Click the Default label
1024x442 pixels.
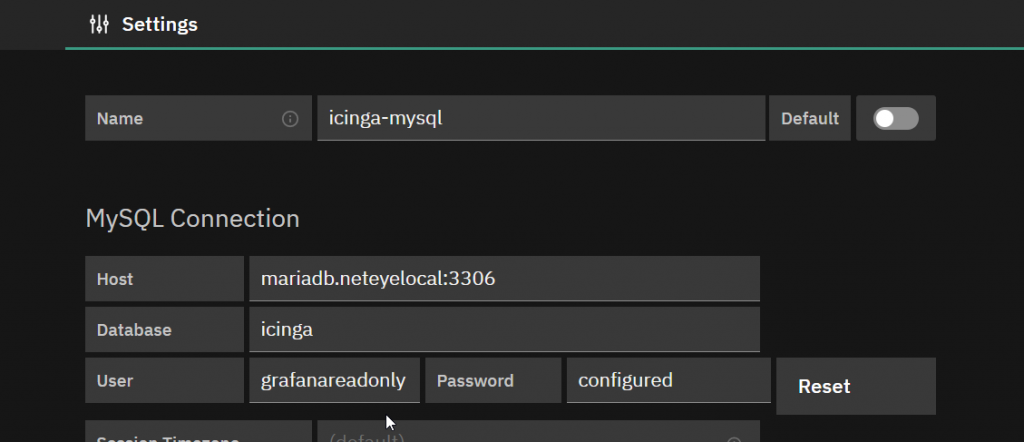click(x=810, y=118)
